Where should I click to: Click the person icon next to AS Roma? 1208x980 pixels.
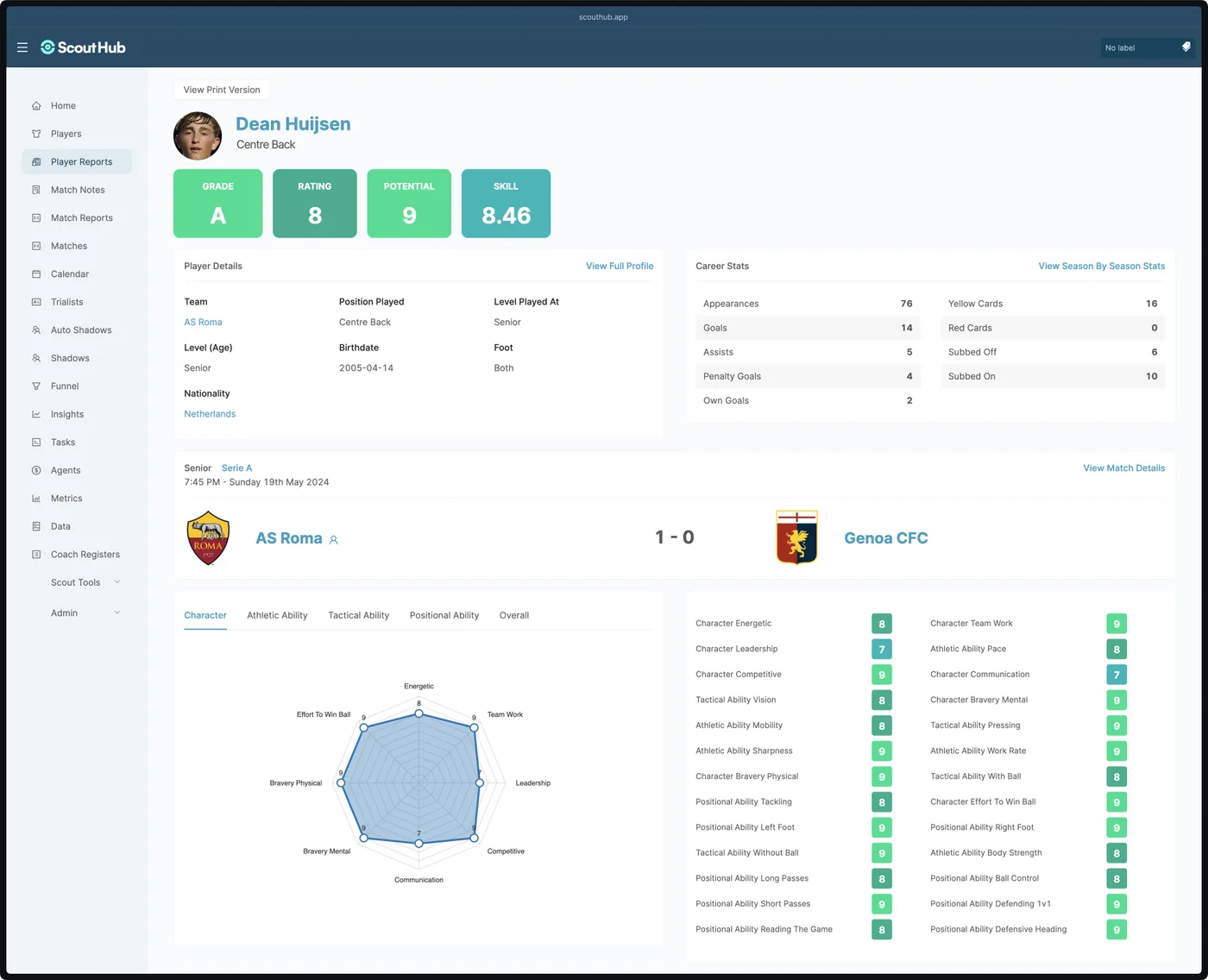pos(334,540)
